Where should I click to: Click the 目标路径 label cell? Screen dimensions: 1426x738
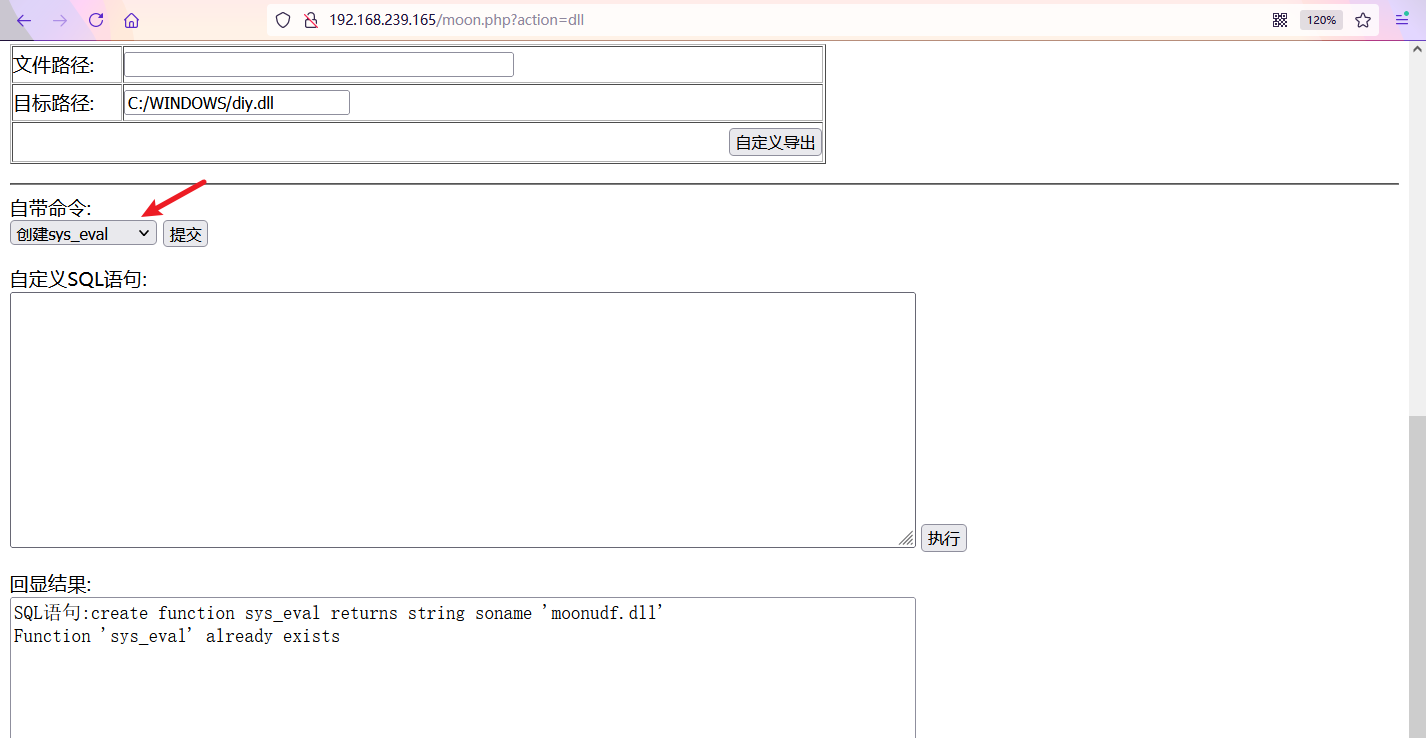pyautogui.click(x=67, y=103)
